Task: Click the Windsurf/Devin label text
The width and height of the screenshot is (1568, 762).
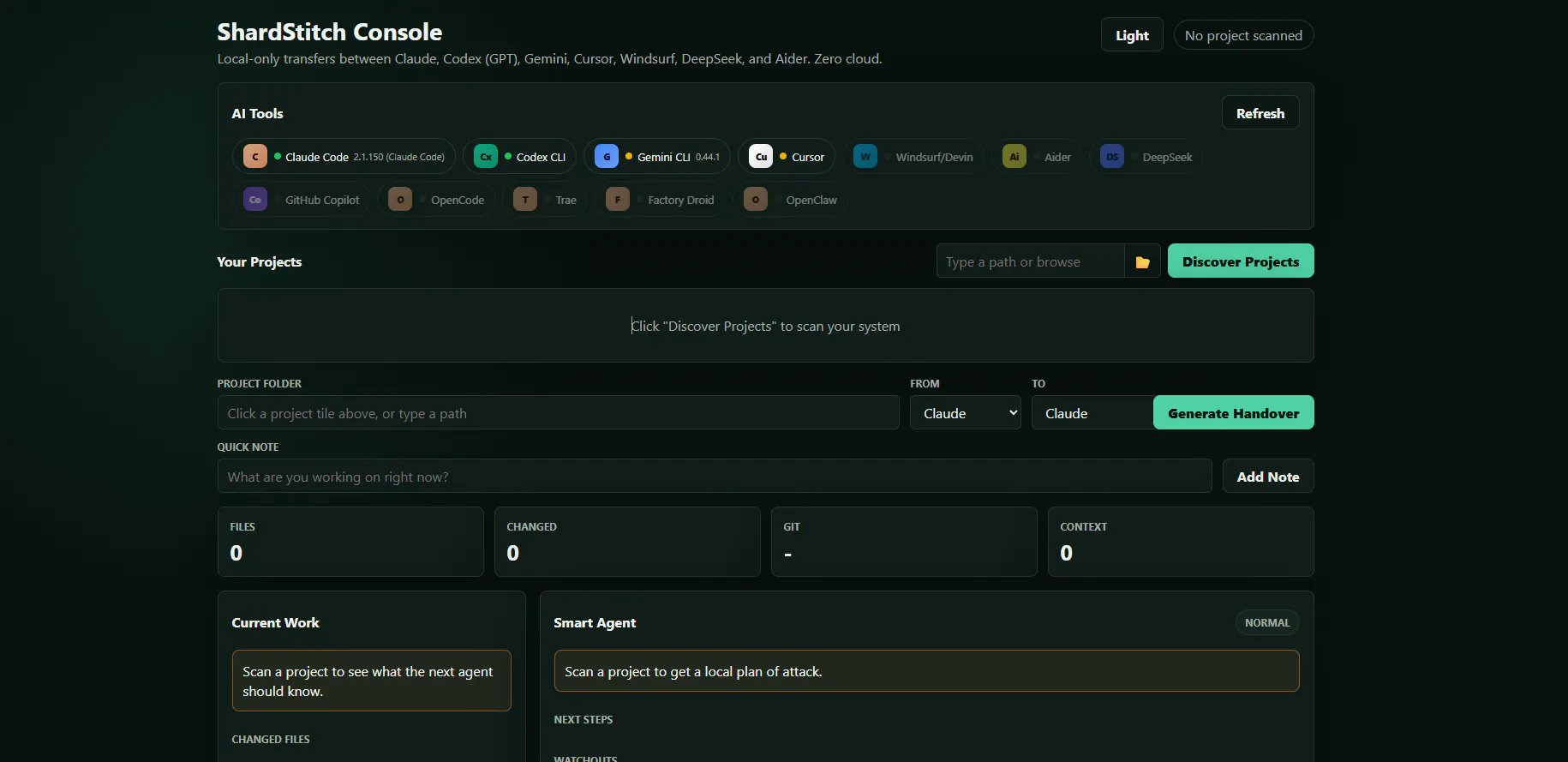Action: point(935,157)
